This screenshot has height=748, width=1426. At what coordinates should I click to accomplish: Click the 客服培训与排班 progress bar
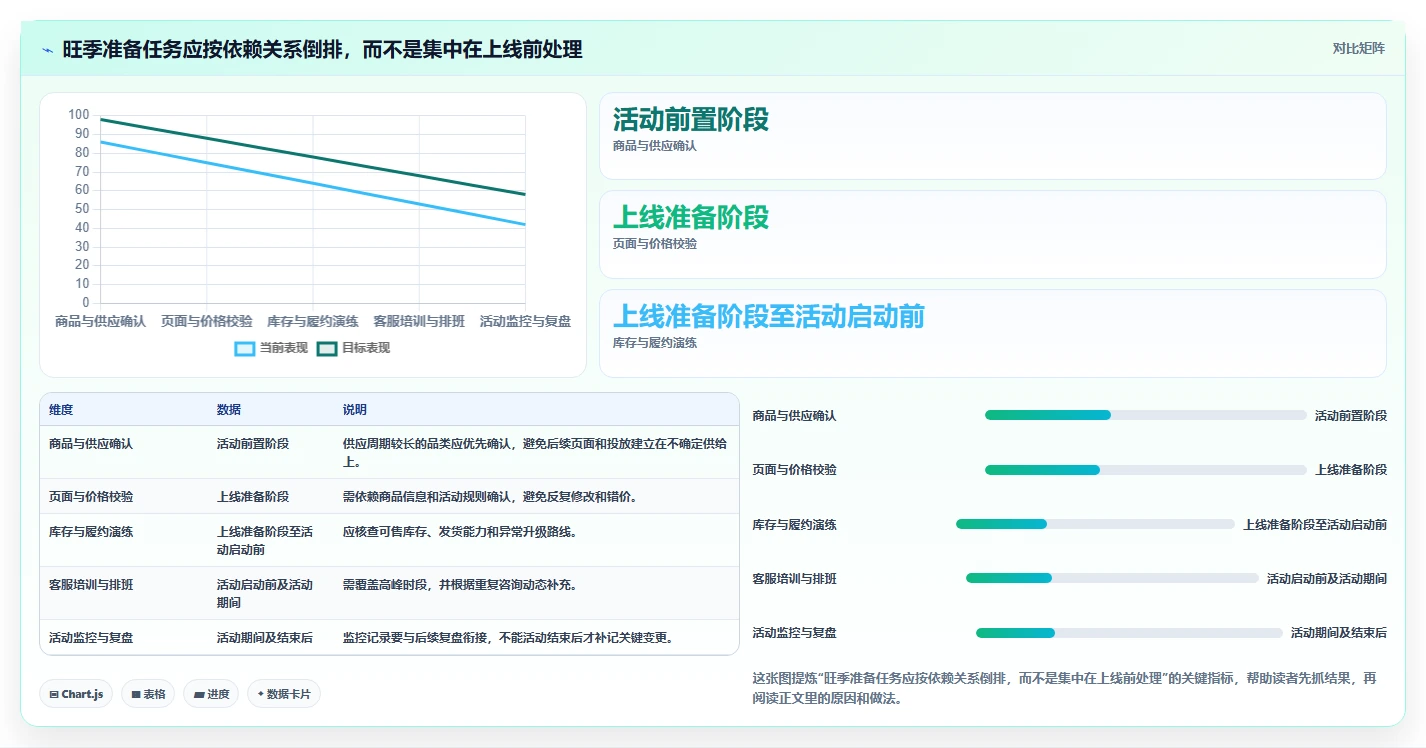pos(1112,578)
